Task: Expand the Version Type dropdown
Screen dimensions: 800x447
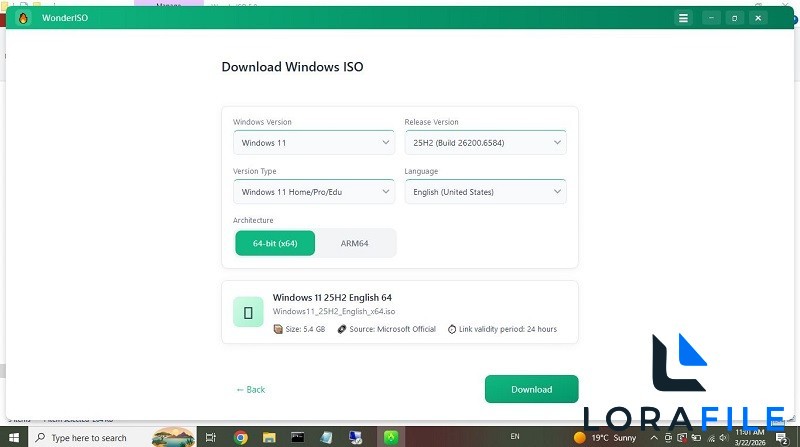Action: click(314, 191)
